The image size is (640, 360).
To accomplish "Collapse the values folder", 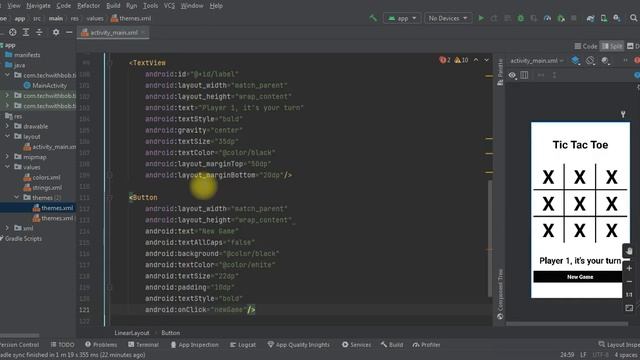I will coord(7,167).
